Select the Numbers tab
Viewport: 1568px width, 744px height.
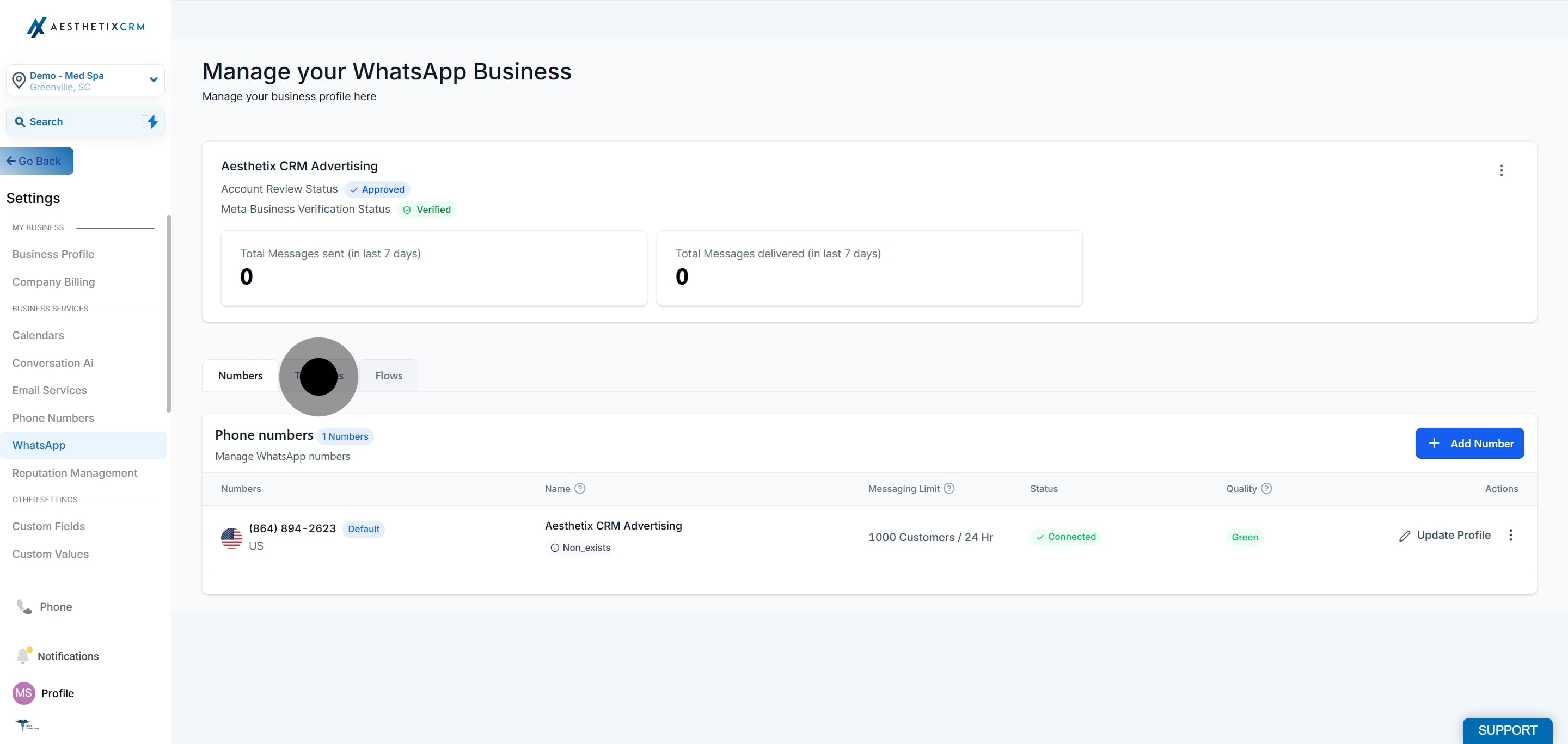point(240,376)
